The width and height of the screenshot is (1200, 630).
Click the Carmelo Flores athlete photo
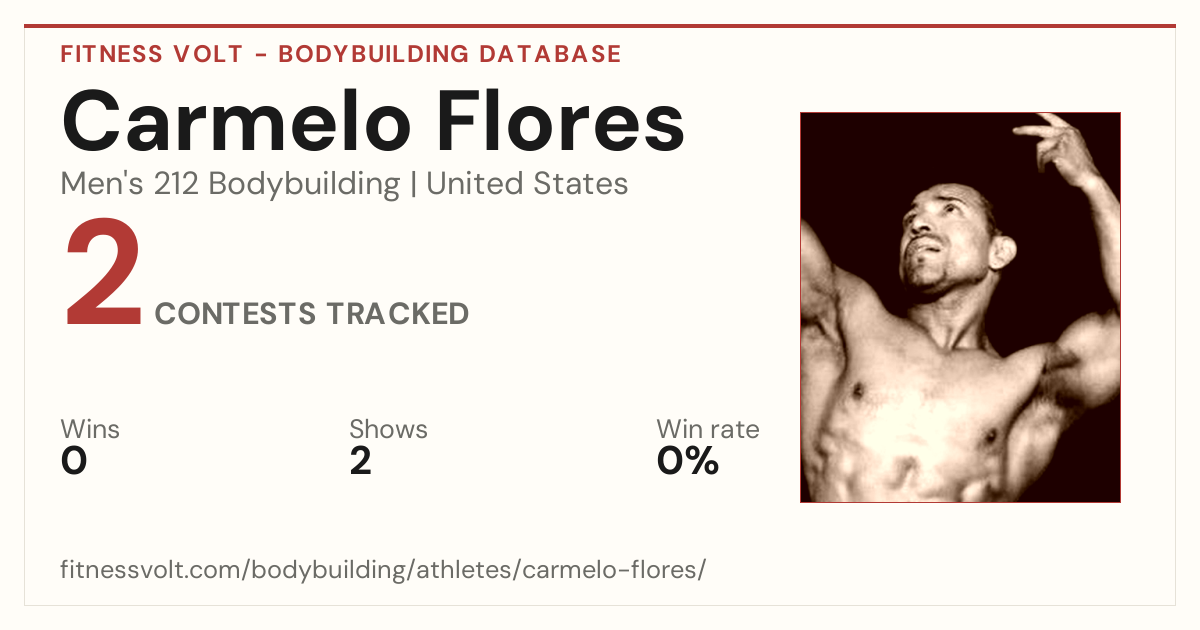point(960,307)
